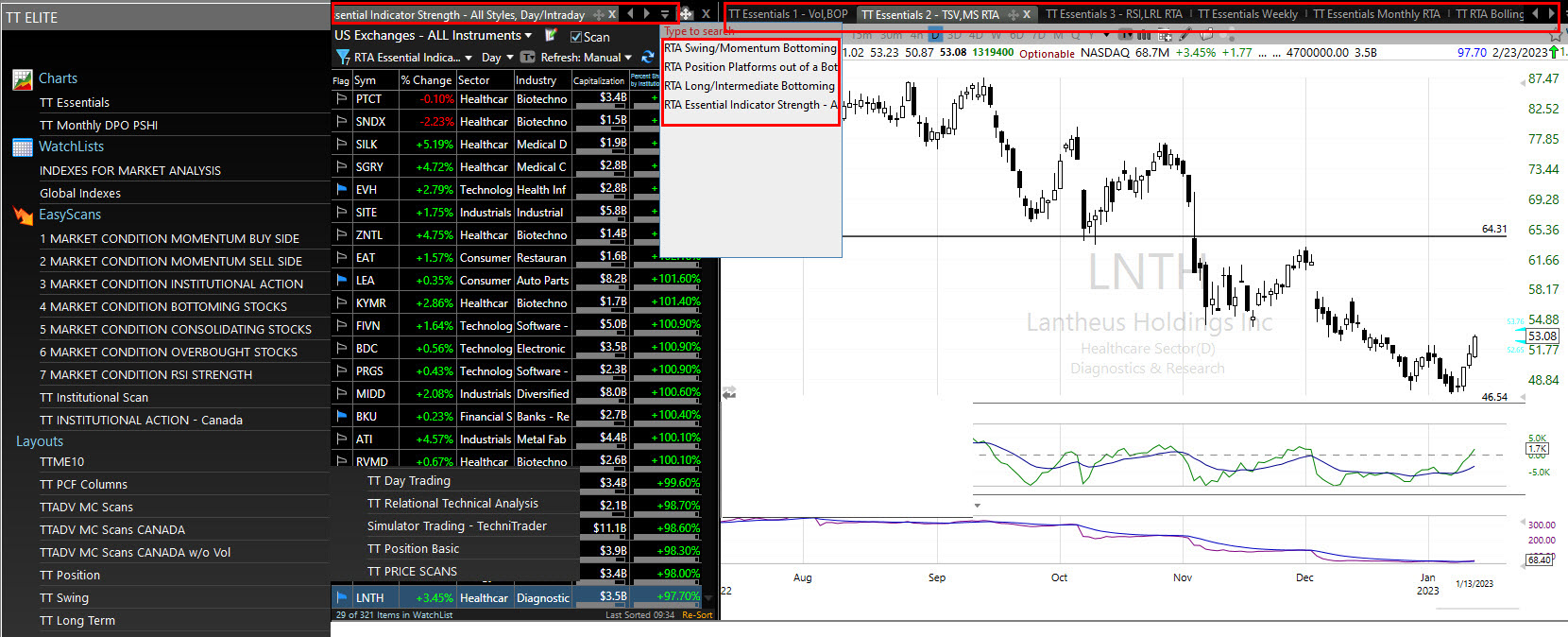
Task: Click the favorite star icon above chart
Action: tap(1555, 36)
